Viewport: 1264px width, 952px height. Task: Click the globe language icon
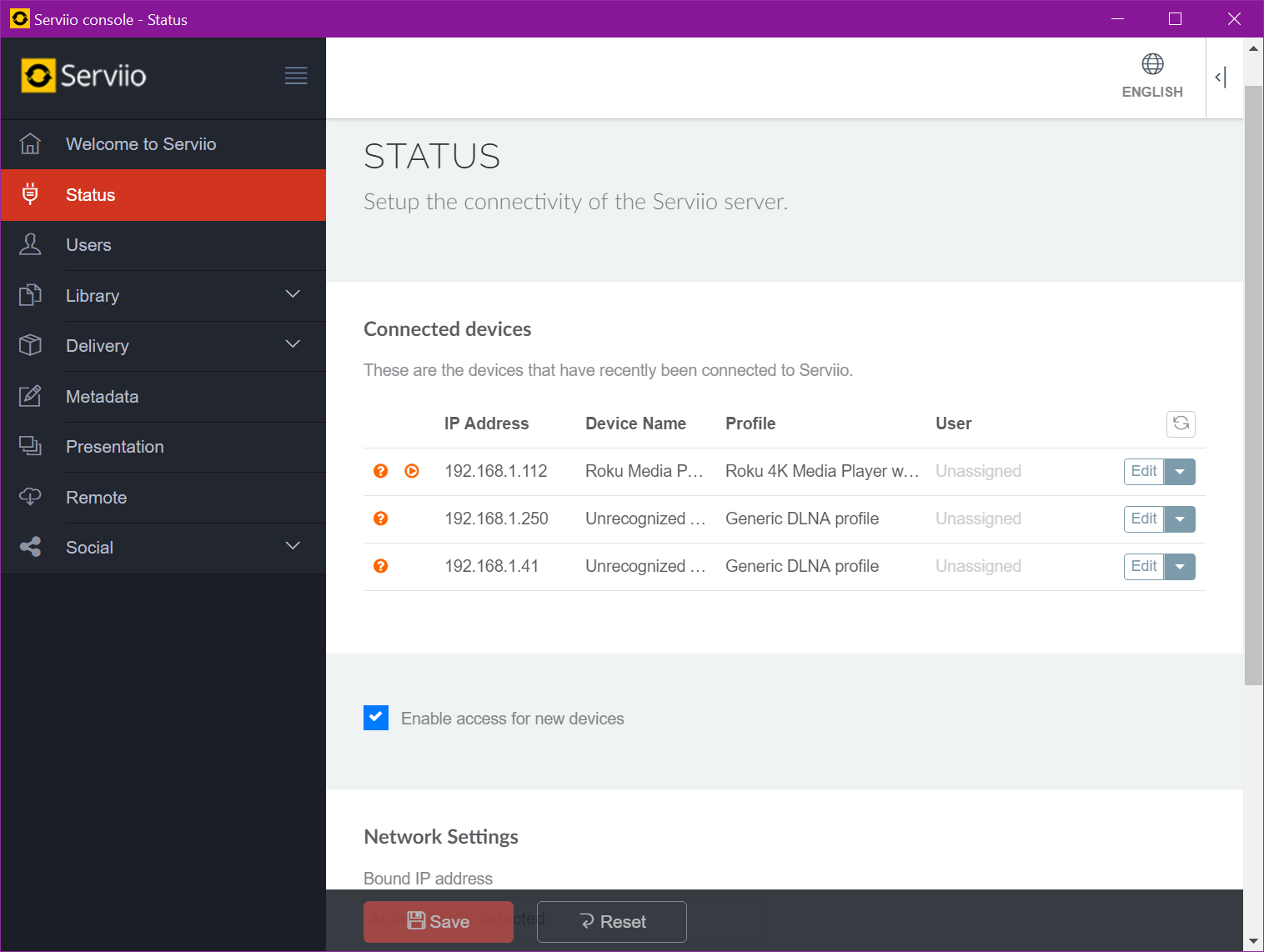[1152, 64]
